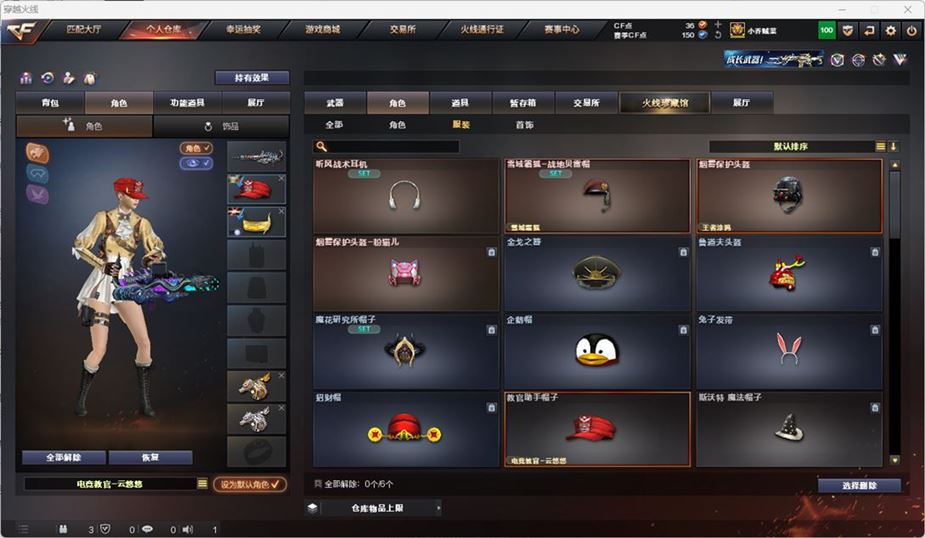Select the 企鹅帽 penguin hat item
The image size is (925, 538).
coord(597,351)
